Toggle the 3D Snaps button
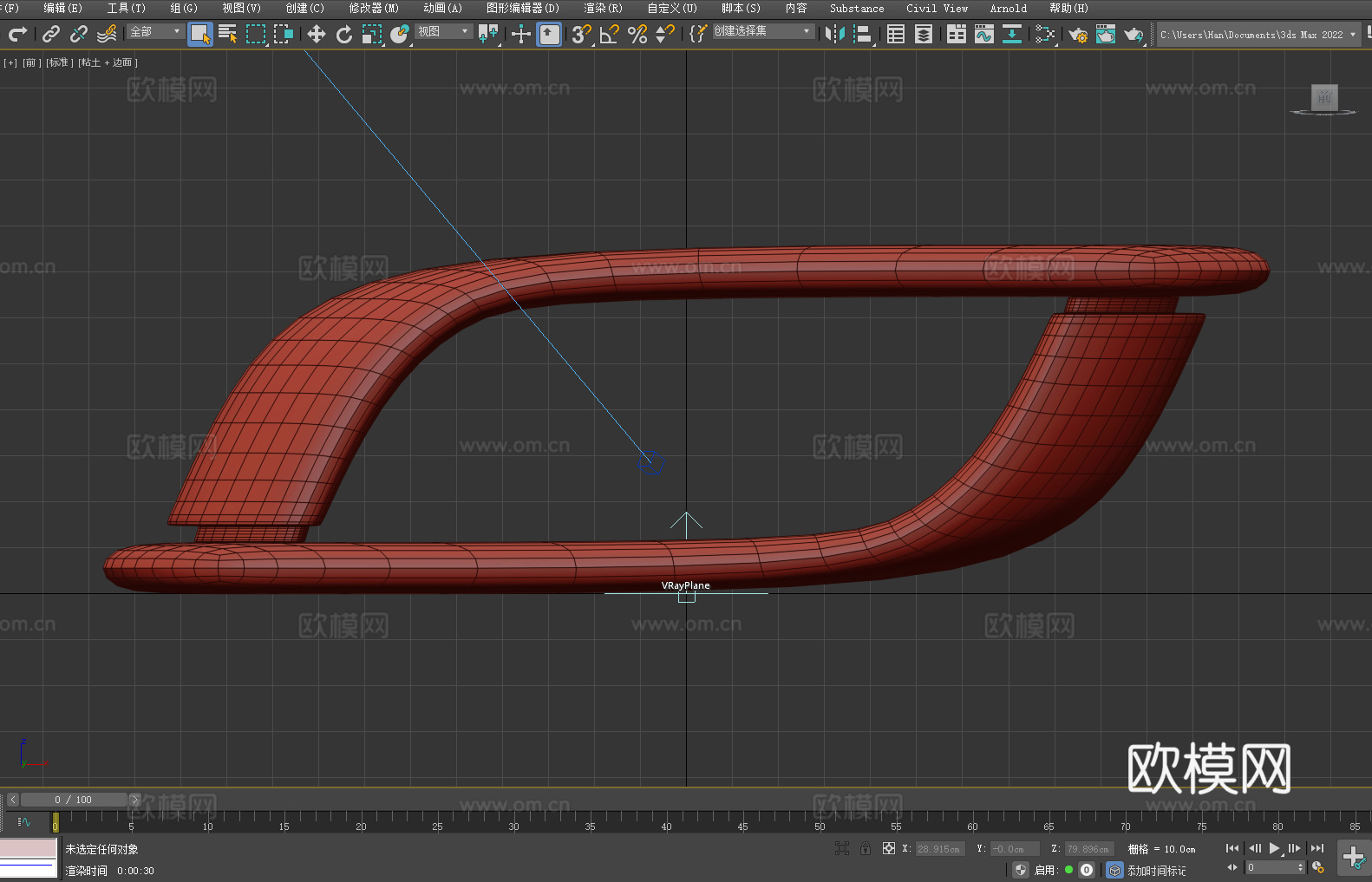 pyautogui.click(x=581, y=34)
